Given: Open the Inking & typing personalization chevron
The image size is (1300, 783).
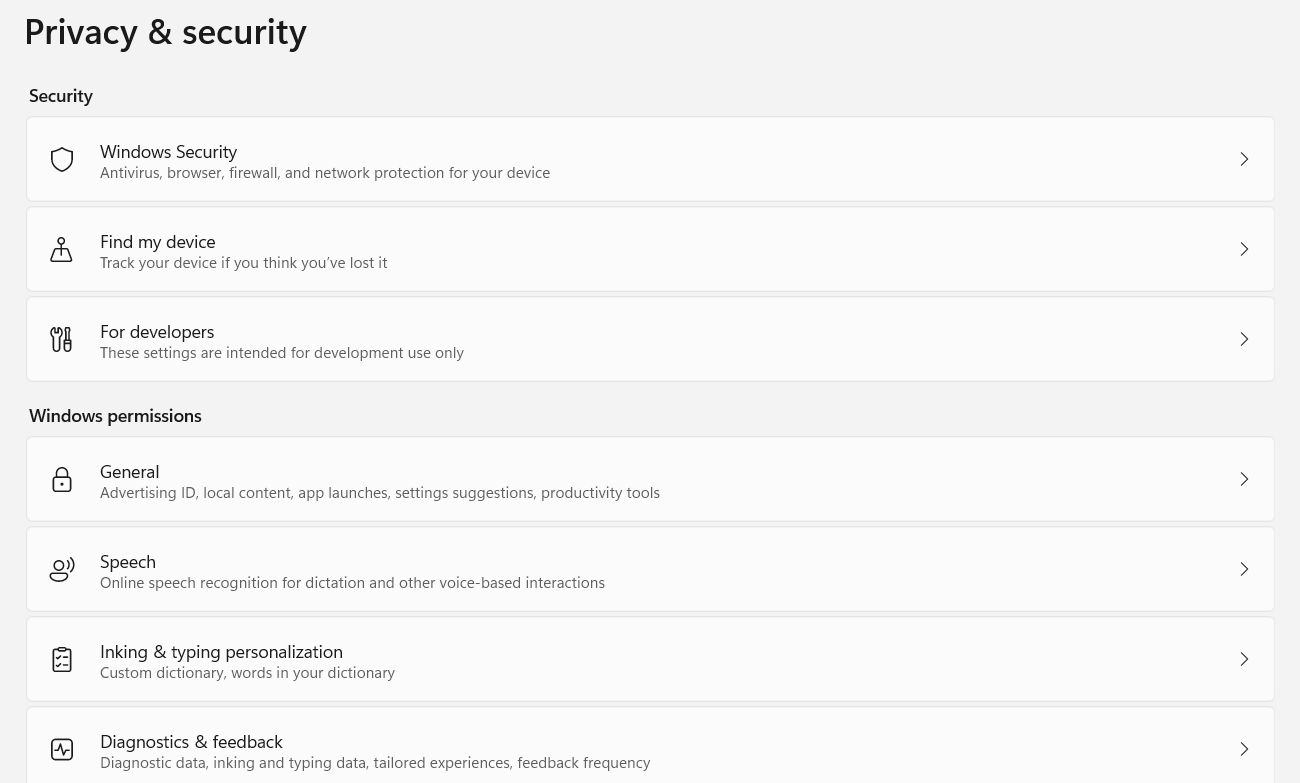Looking at the screenshot, I should pos(1244,659).
